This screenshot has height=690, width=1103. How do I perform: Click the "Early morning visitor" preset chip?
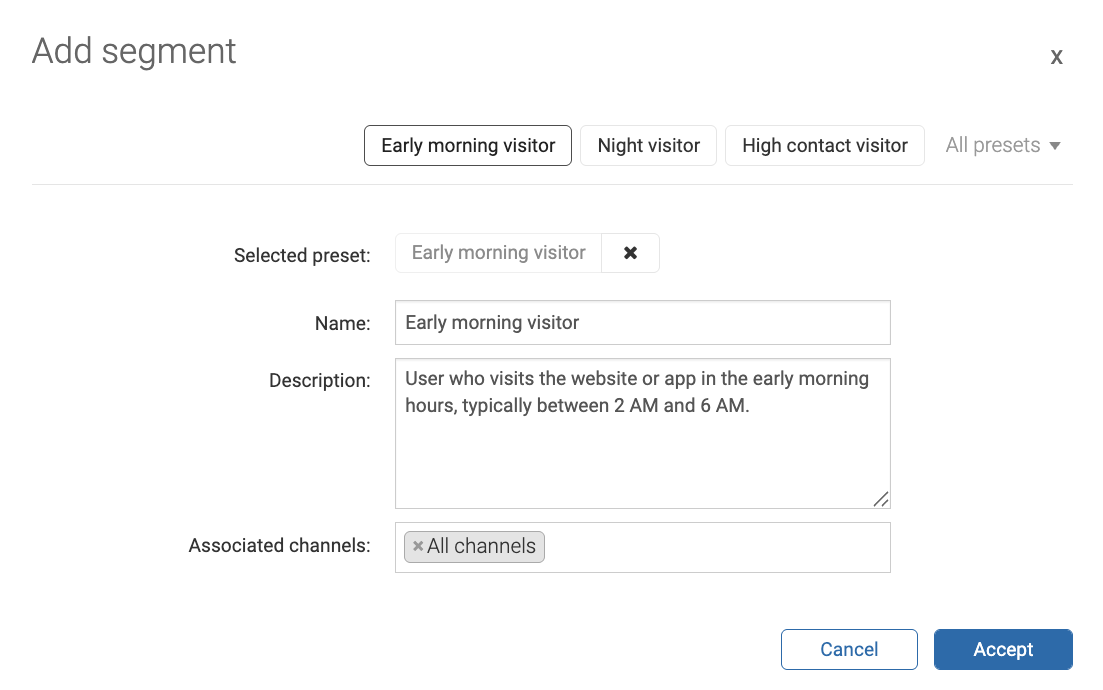pyautogui.click(x=497, y=253)
